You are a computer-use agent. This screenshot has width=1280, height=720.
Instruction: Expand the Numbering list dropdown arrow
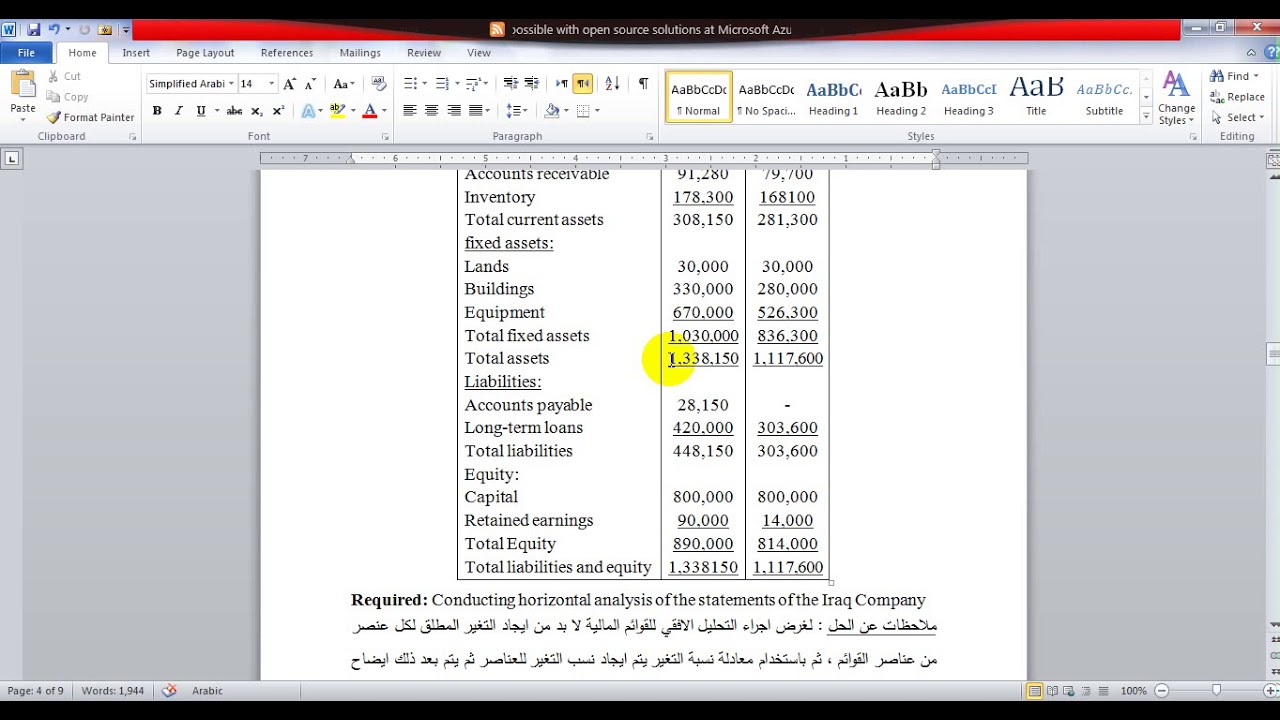[x=457, y=84]
